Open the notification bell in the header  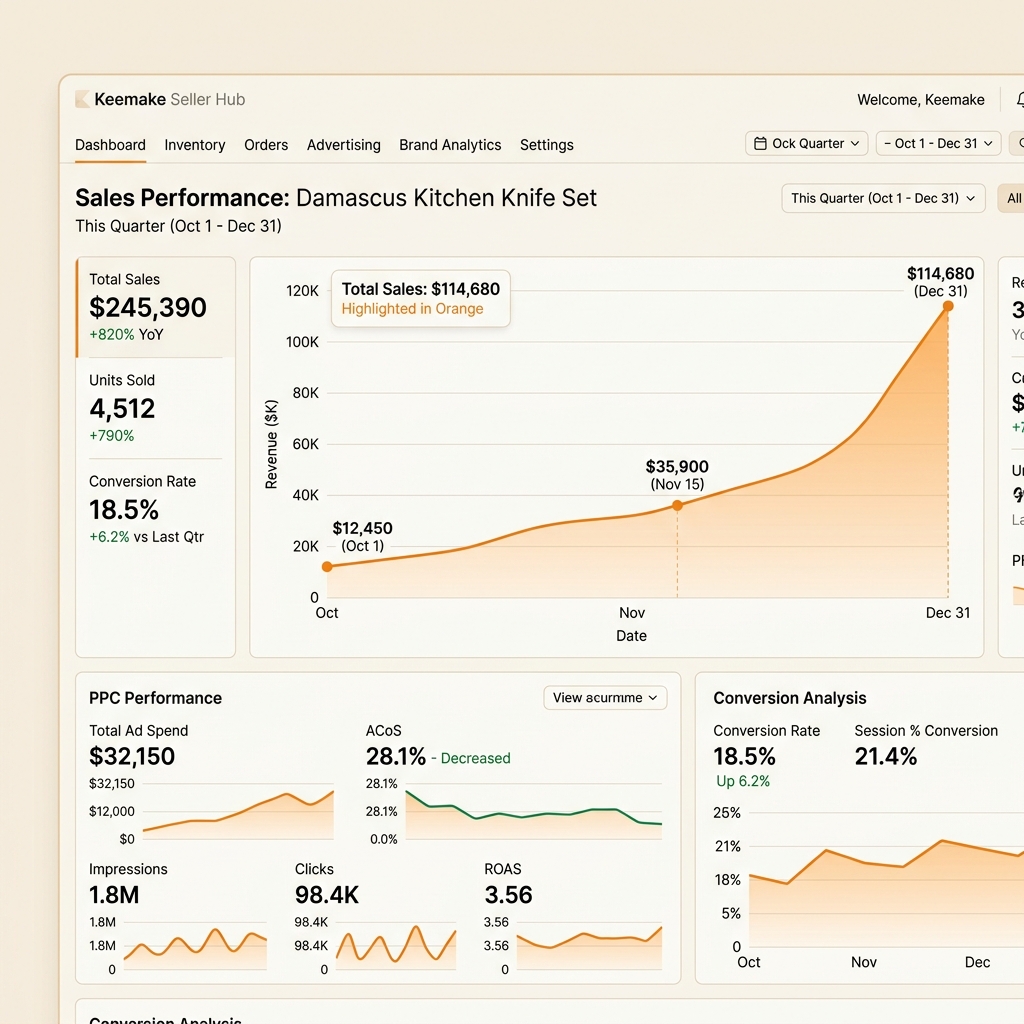tap(1019, 100)
